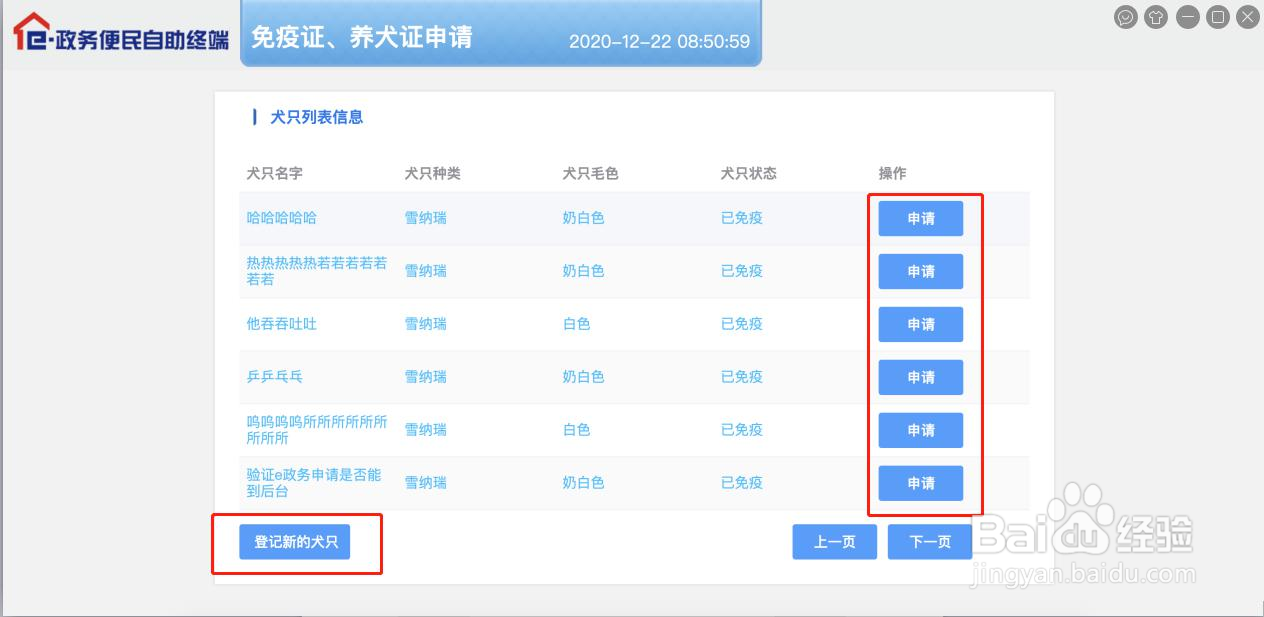The width and height of the screenshot is (1264, 617).
Task: Click 已免疫 status in 乒乒乓乓 row
Action: [x=742, y=377]
